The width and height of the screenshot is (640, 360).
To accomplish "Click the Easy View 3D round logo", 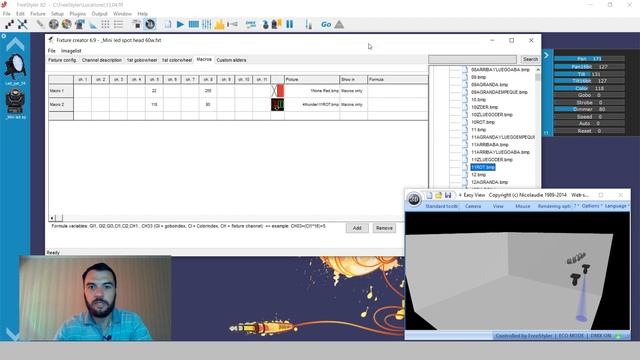I will coord(414,199).
